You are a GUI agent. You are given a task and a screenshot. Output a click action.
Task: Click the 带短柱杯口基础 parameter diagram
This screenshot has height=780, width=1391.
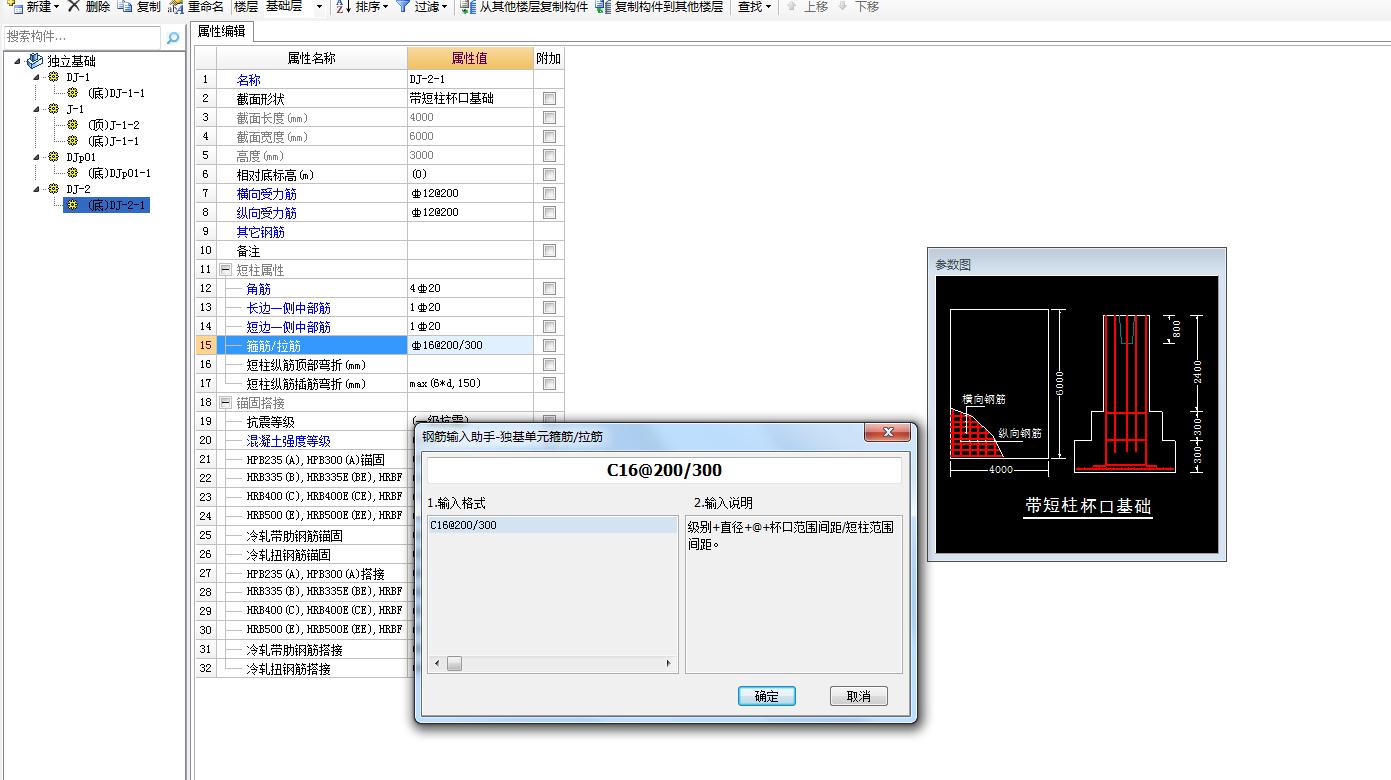coord(1077,414)
